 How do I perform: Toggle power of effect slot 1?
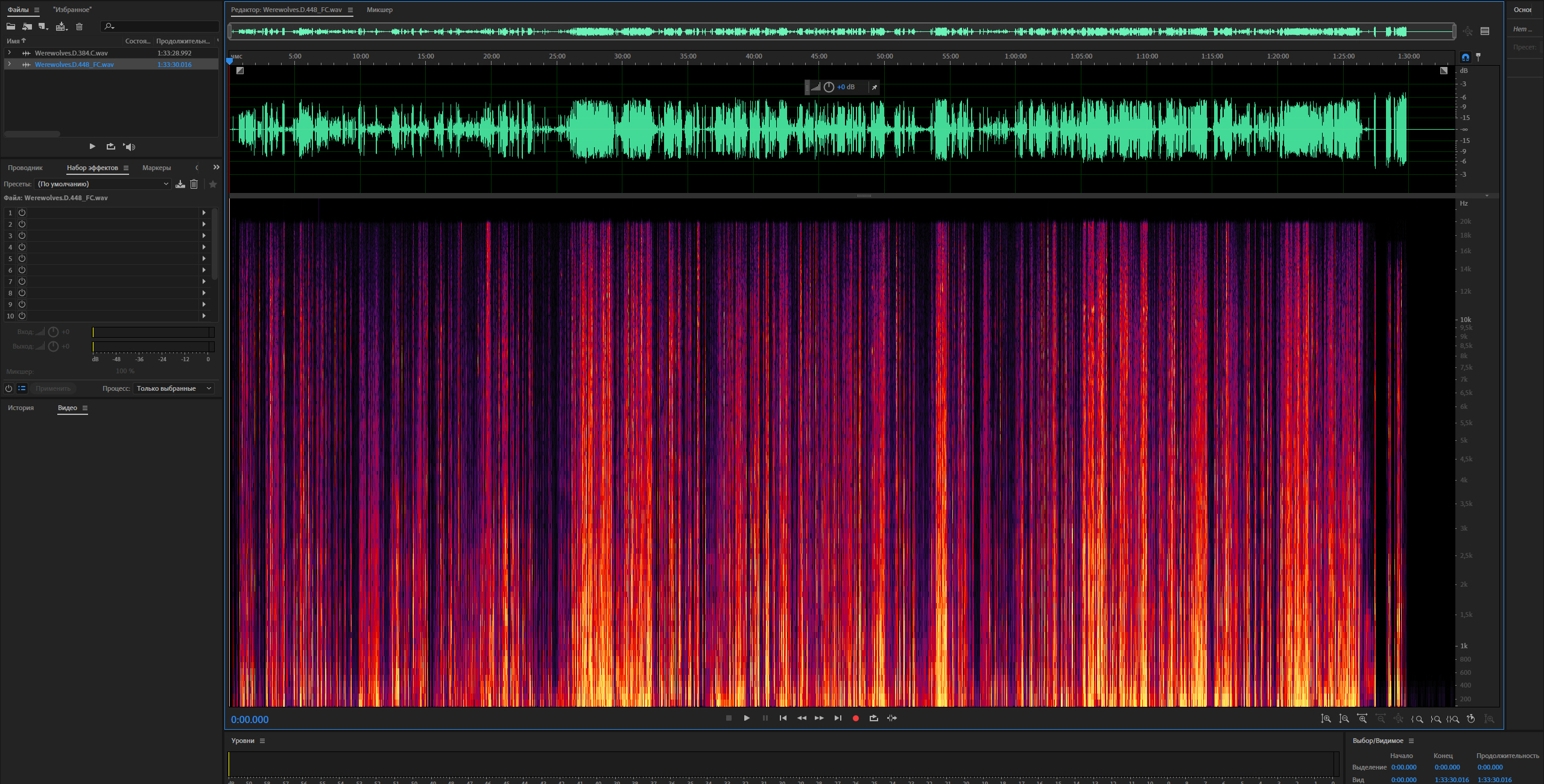pos(22,213)
